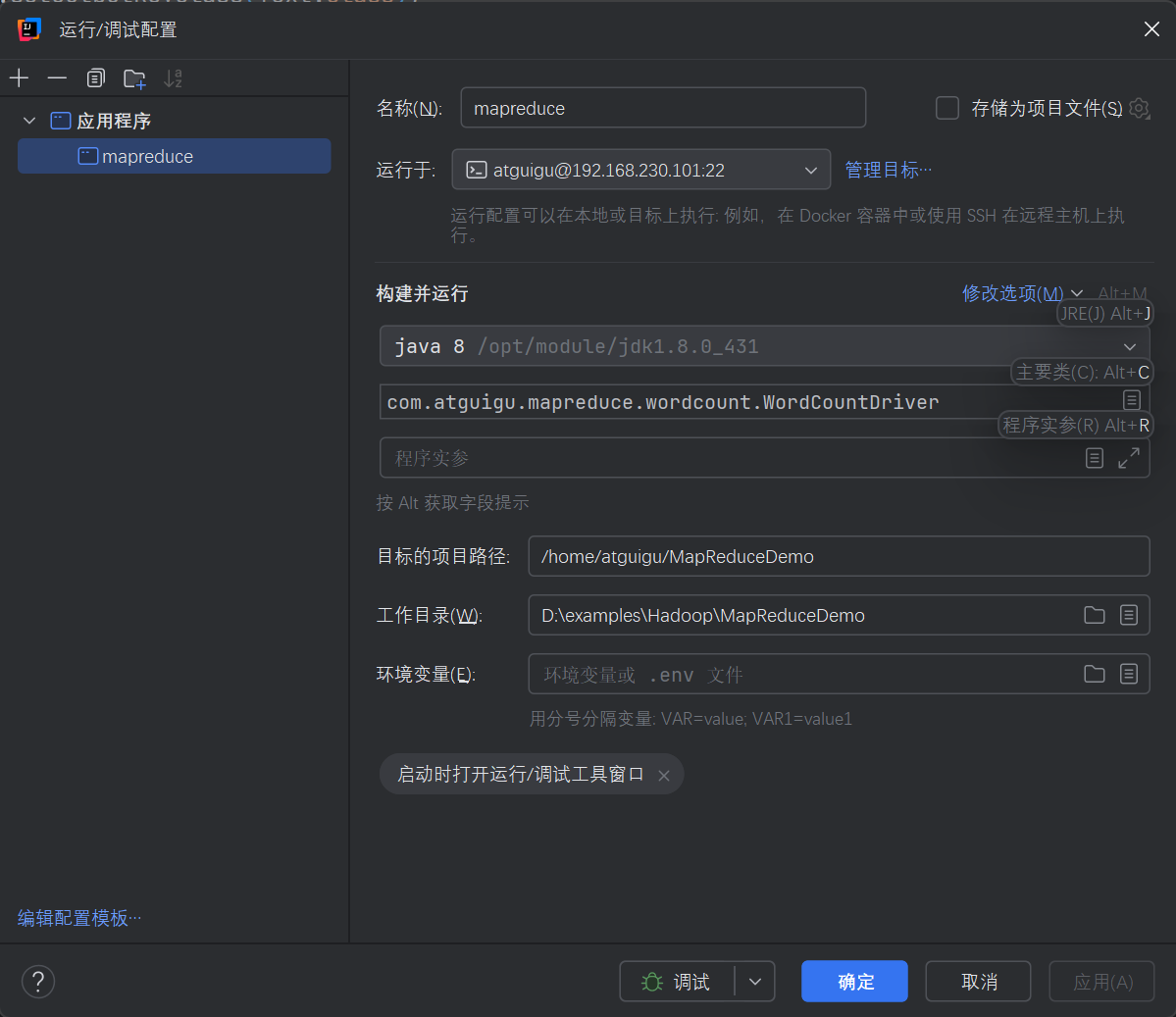Click the JRE(J) Alt+J hint label
Viewport: 1176px width, 1017px height.
tap(1104, 314)
